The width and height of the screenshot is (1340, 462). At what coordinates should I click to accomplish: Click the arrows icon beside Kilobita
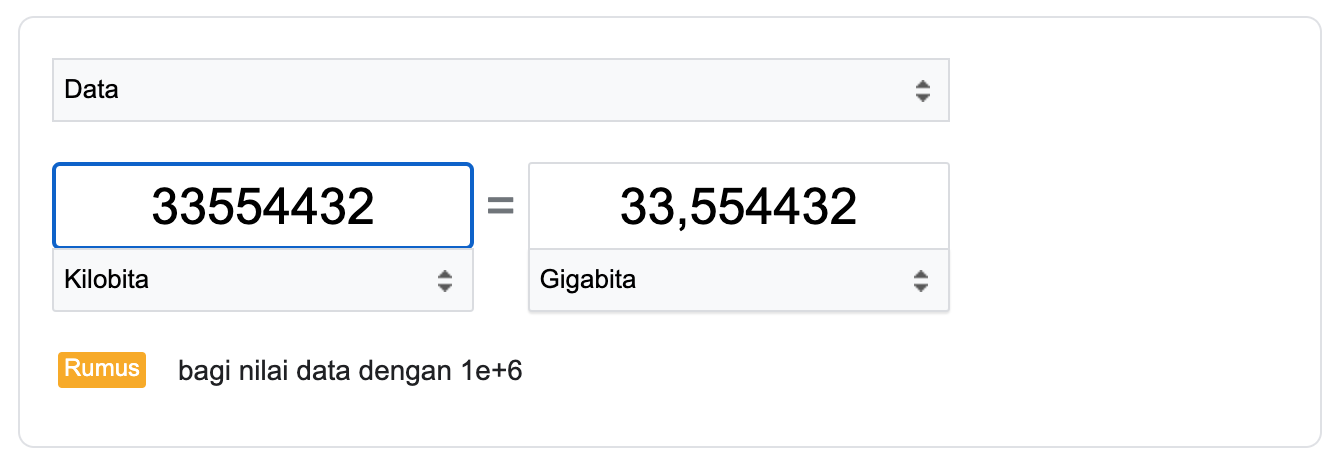(x=445, y=281)
